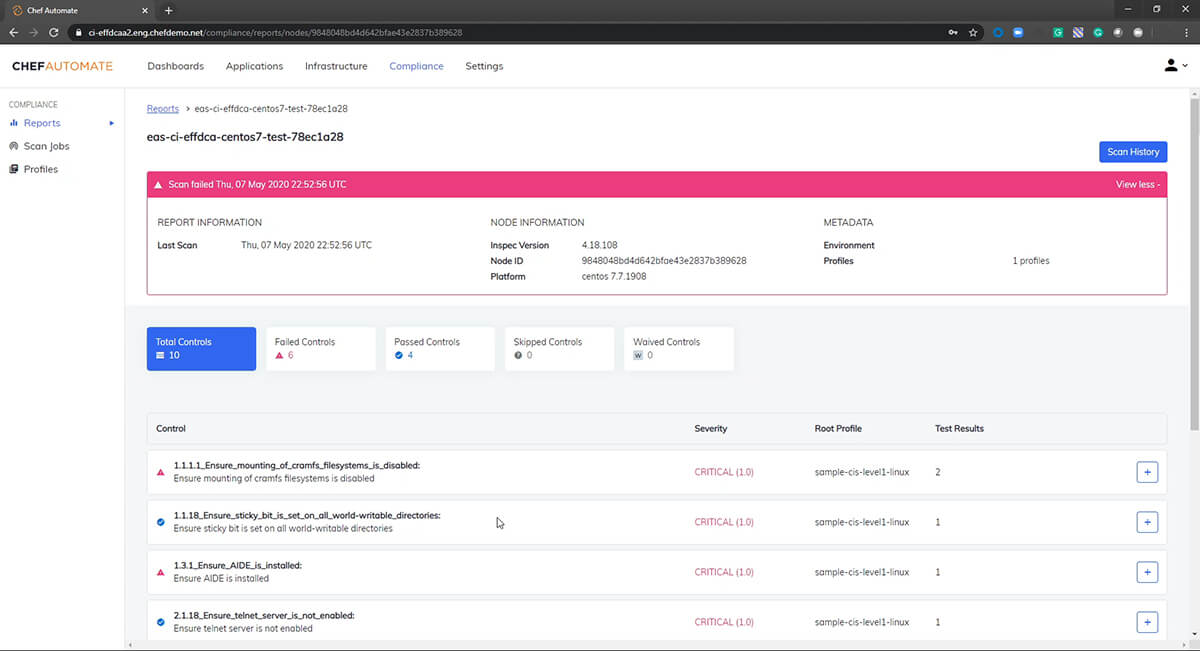This screenshot has height=651, width=1200.
Task: Click the Scan History button
Action: (1132, 152)
